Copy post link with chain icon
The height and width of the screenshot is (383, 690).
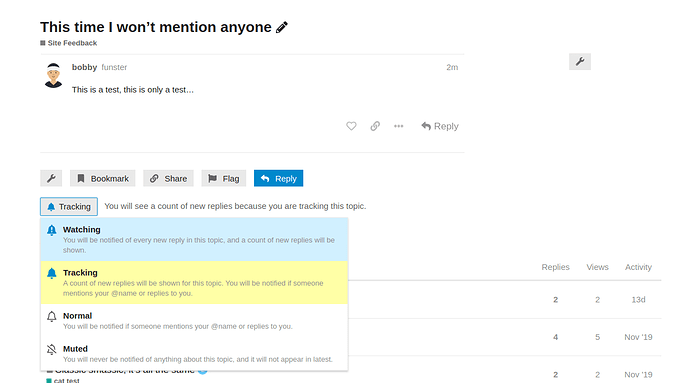pyautogui.click(x=375, y=126)
